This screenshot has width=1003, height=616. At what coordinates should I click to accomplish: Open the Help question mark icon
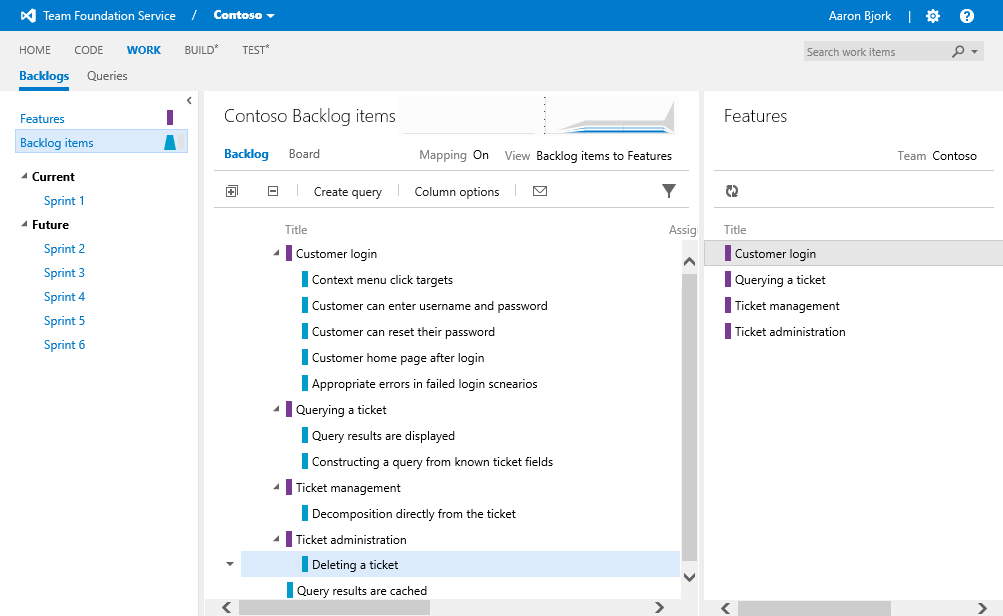pos(965,16)
